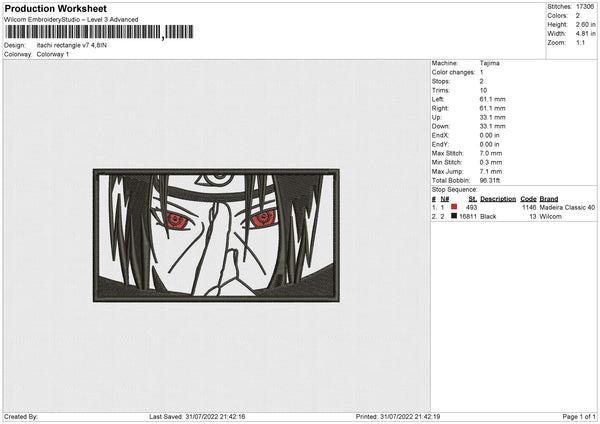This screenshot has width=600, height=424.
Task: Click the Machine value 'Tajima'
Action: [x=489, y=63]
